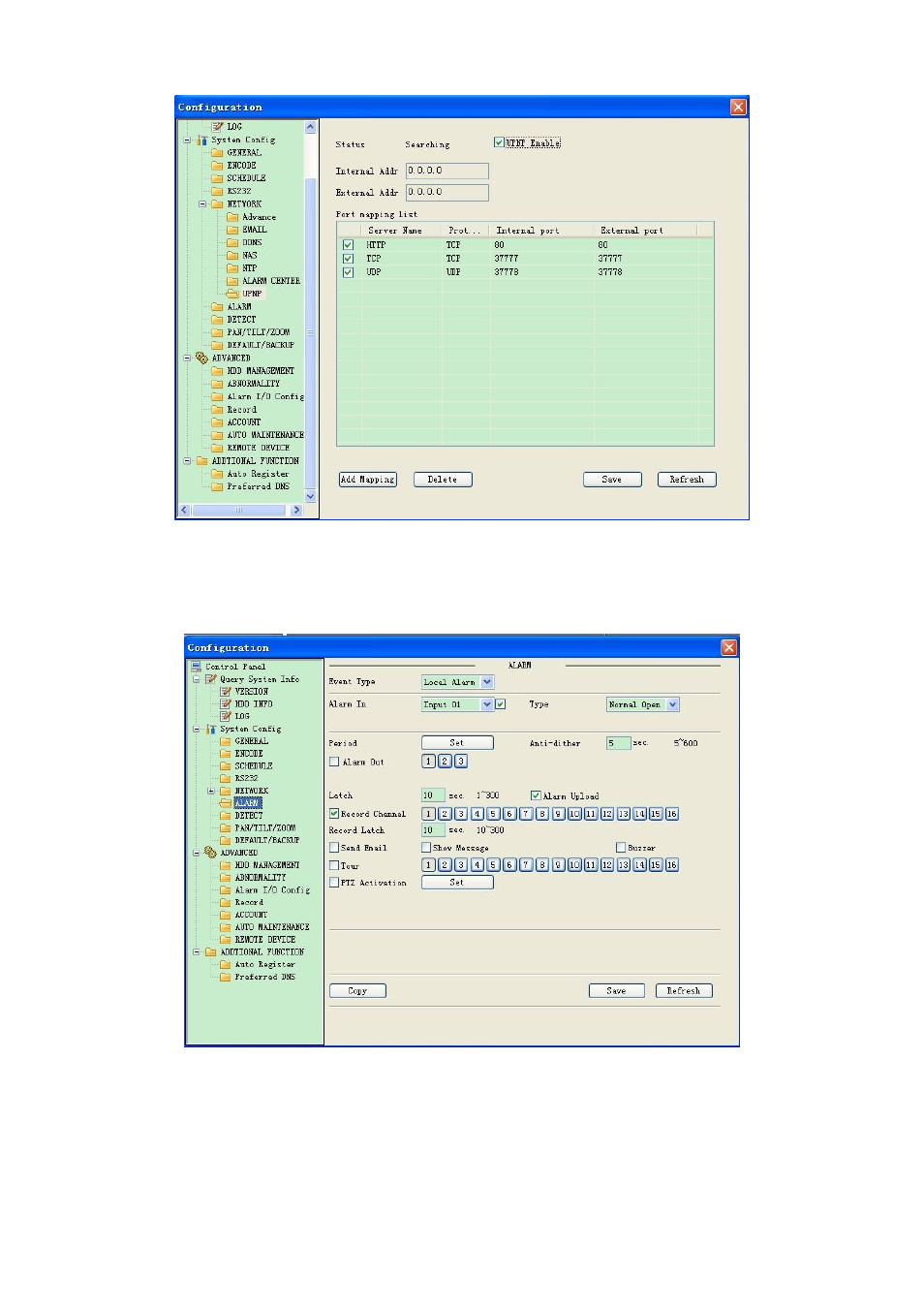Click the Add Mapping button

tap(368, 480)
